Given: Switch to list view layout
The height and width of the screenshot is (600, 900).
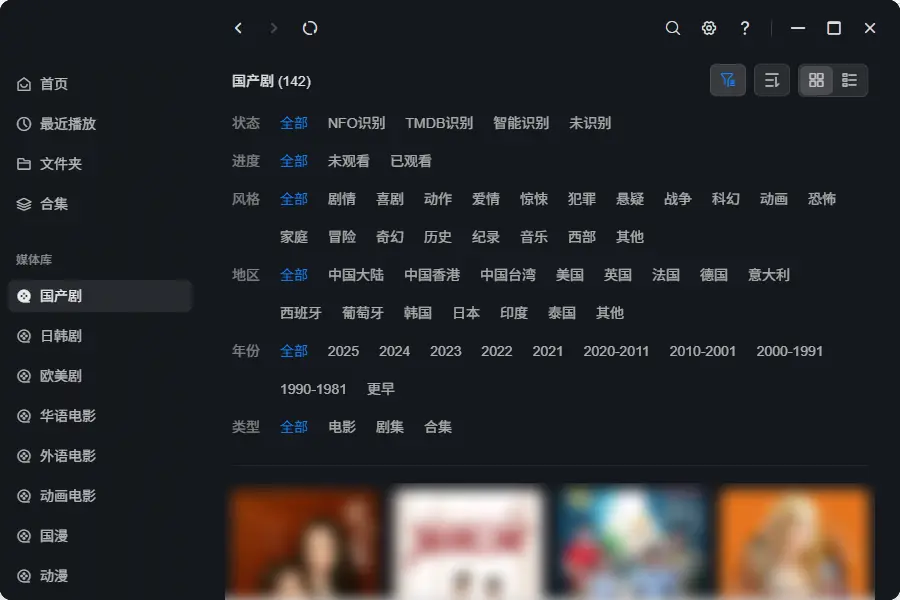Looking at the screenshot, I should click(x=850, y=80).
